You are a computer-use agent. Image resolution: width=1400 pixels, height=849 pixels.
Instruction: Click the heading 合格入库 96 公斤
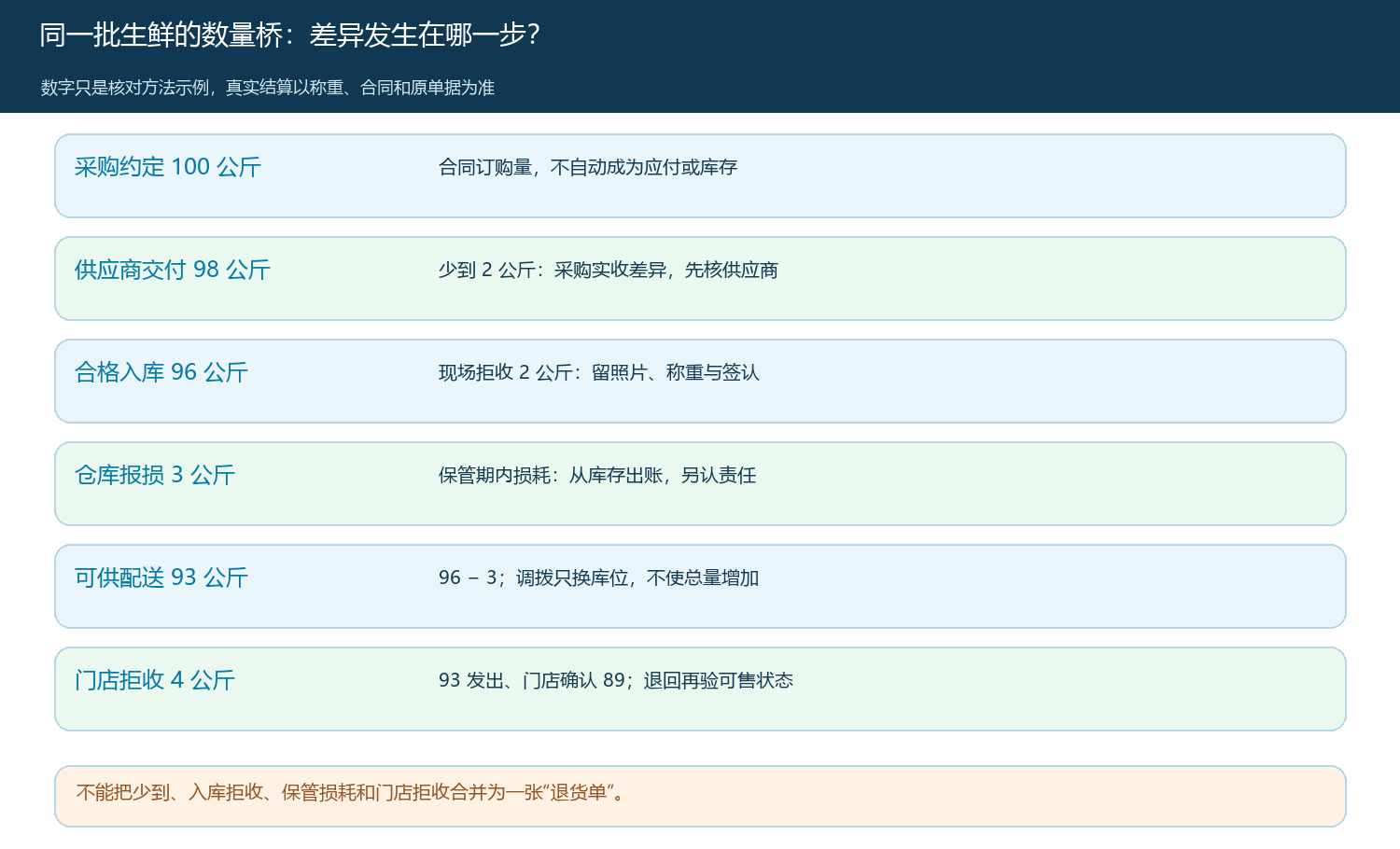point(161,372)
